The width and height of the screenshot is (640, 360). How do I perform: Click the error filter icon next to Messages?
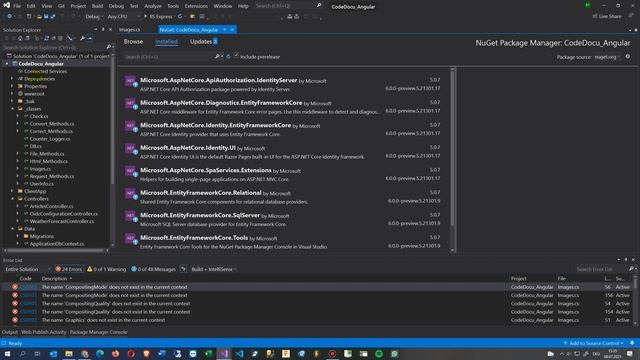[183, 269]
